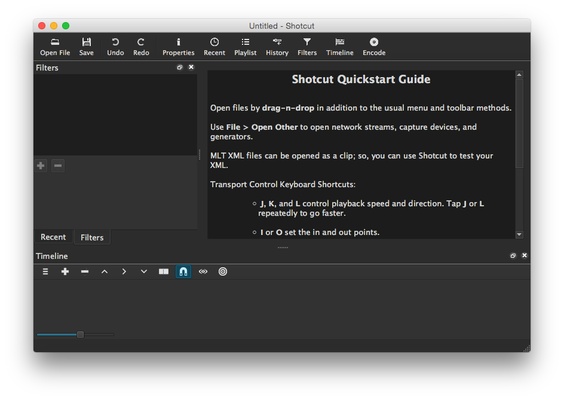
Task: Close the Filters panel
Action: [191, 67]
